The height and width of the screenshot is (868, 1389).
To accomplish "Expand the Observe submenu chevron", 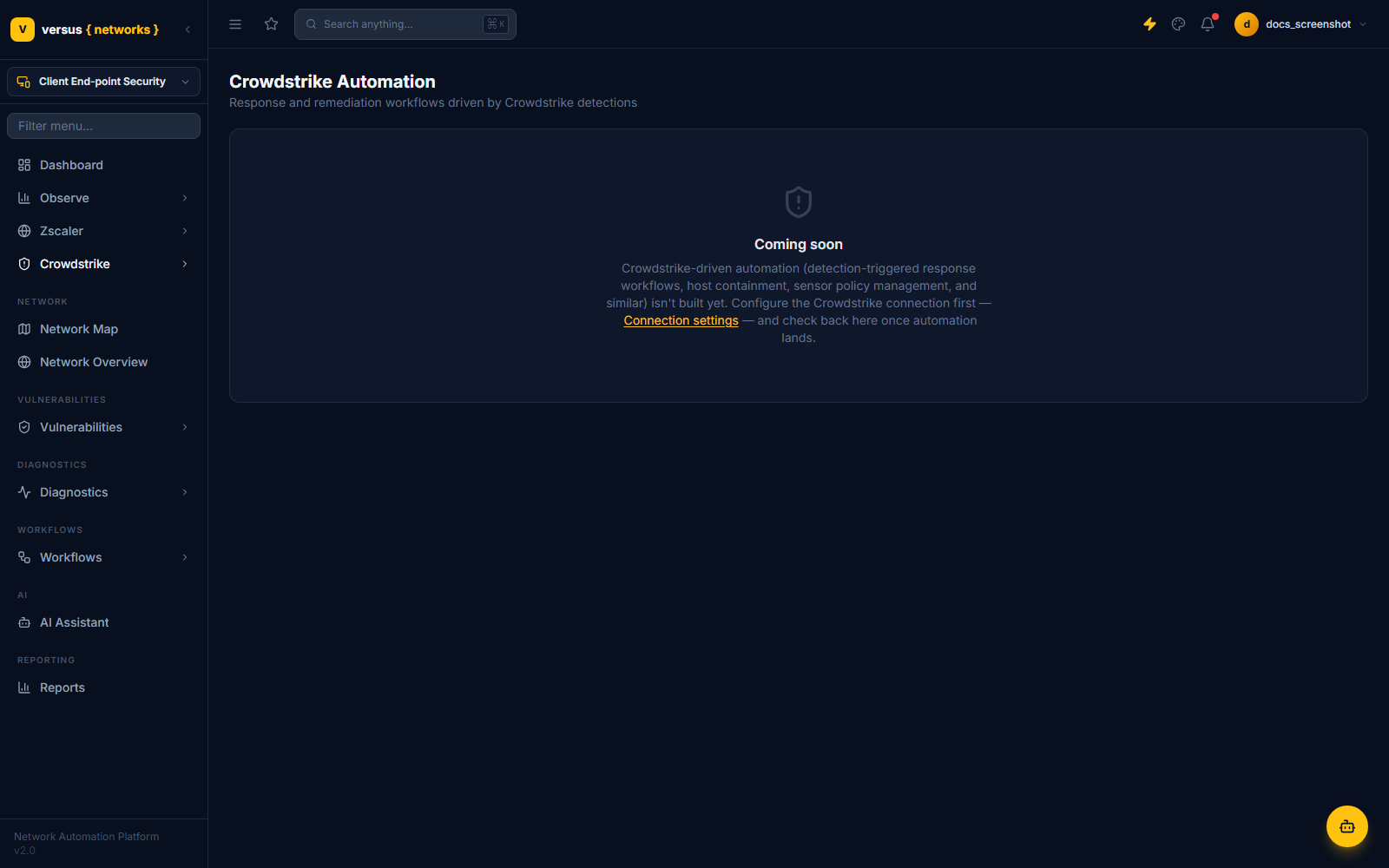I will [x=185, y=198].
